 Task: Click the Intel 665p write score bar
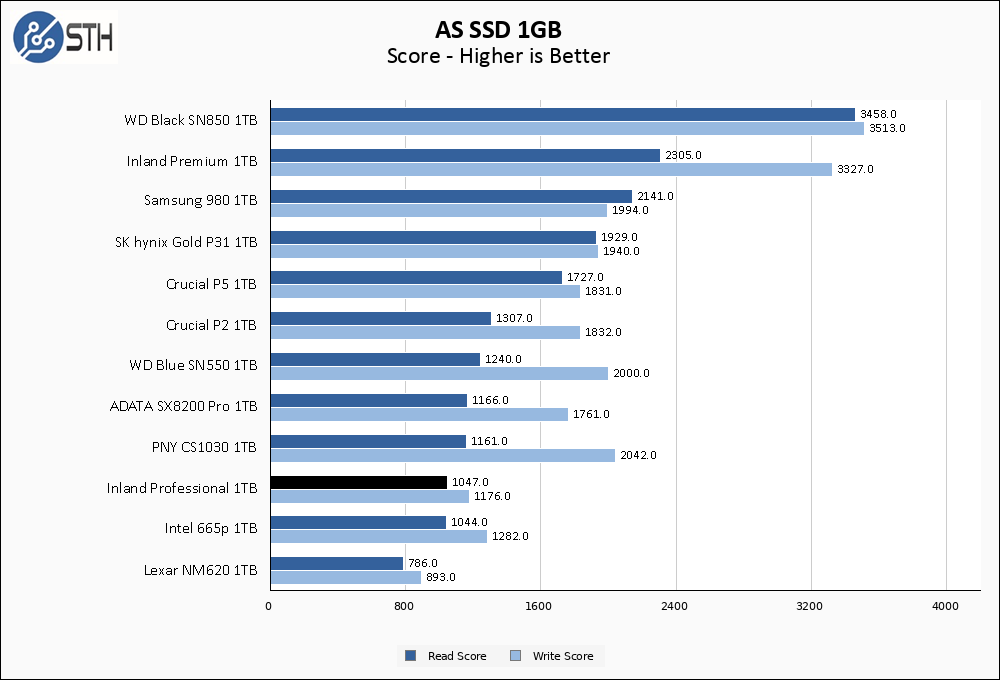[x=379, y=536]
